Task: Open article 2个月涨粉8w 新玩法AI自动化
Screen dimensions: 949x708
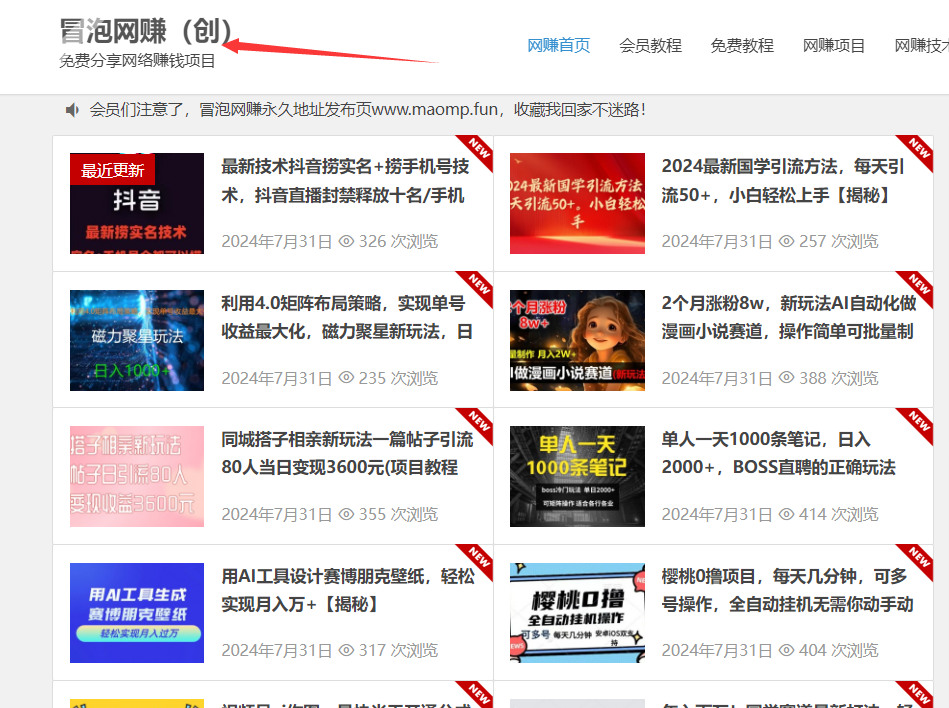Action: tap(787, 317)
